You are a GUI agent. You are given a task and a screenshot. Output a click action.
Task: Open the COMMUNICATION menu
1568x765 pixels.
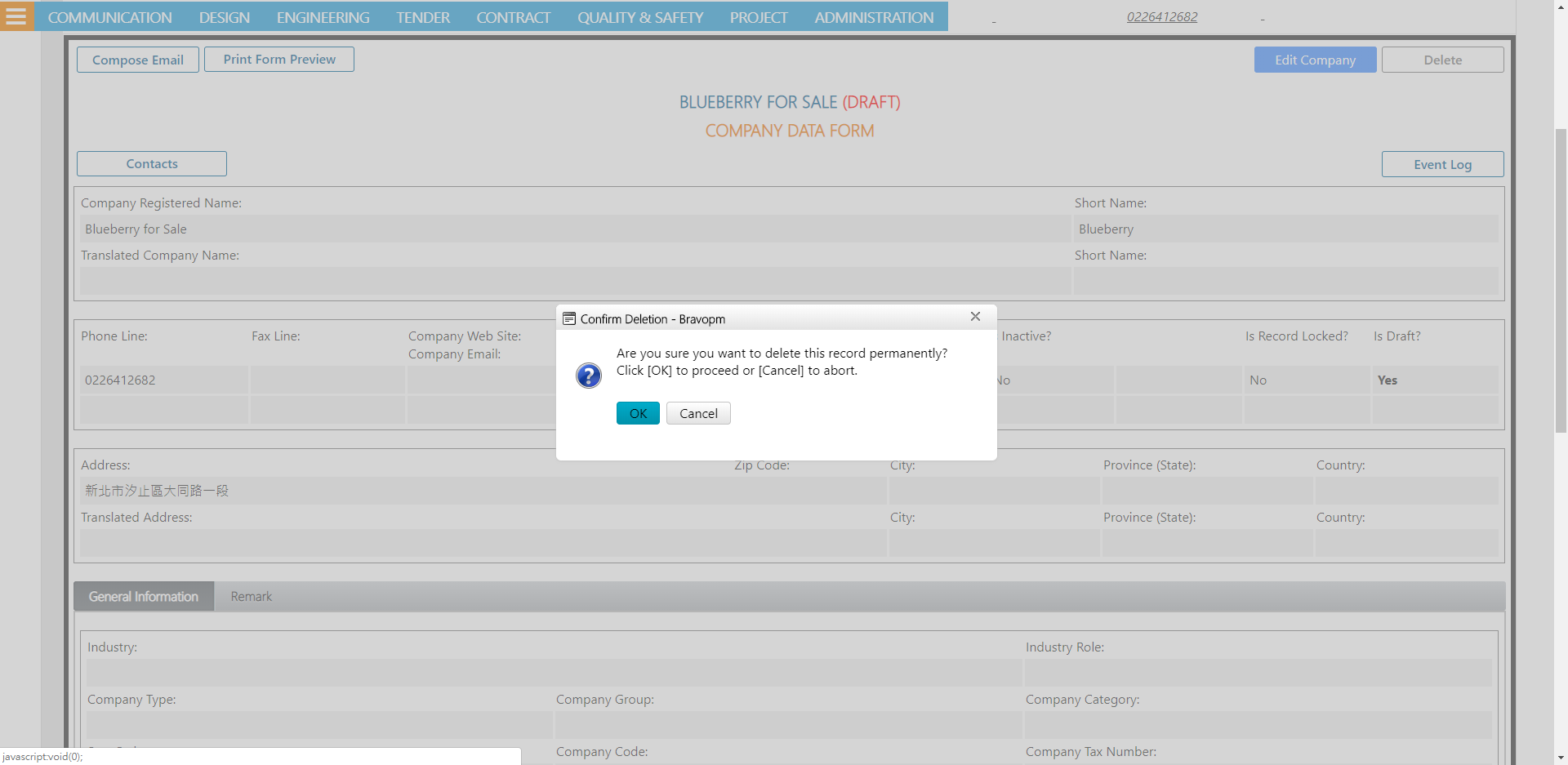[x=109, y=17]
